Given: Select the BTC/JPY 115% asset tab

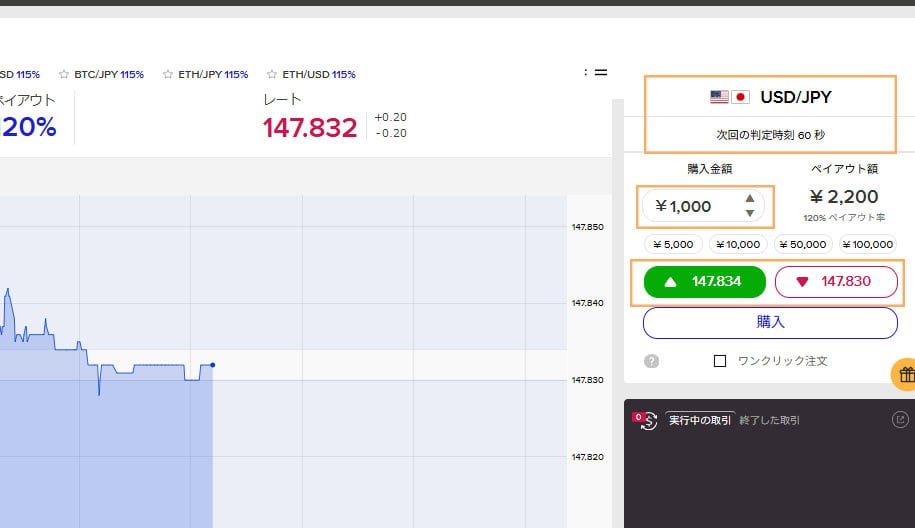Looking at the screenshot, I should pyautogui.click(x=109, y=74).
